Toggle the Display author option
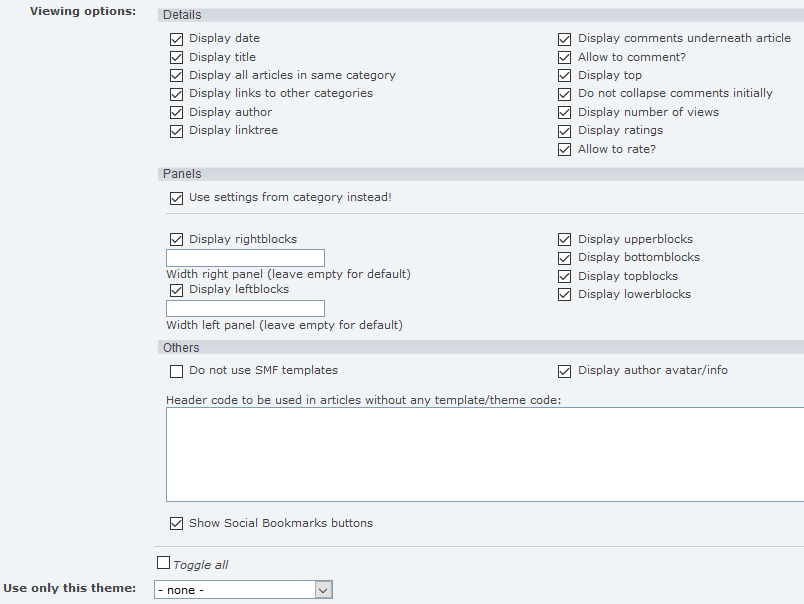The width and height of the screenshot is (804, 604). pos(177,112)
